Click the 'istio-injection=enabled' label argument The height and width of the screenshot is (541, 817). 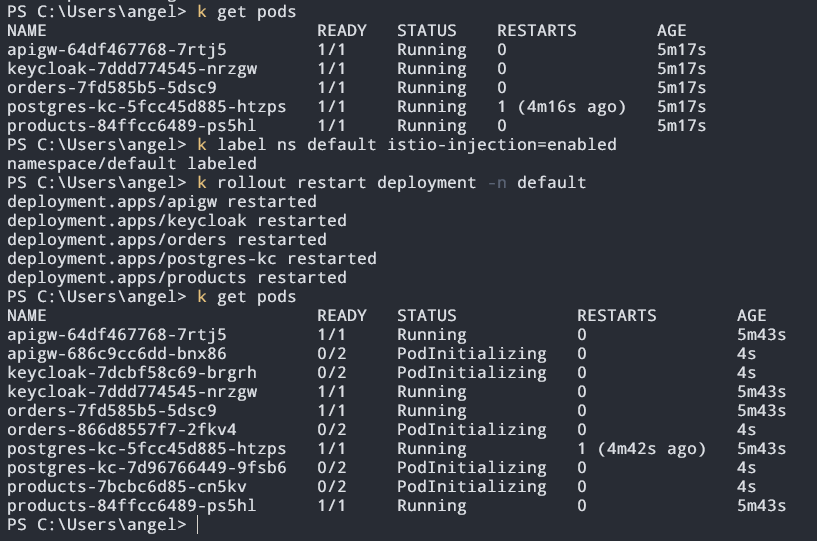coord(502,144)
